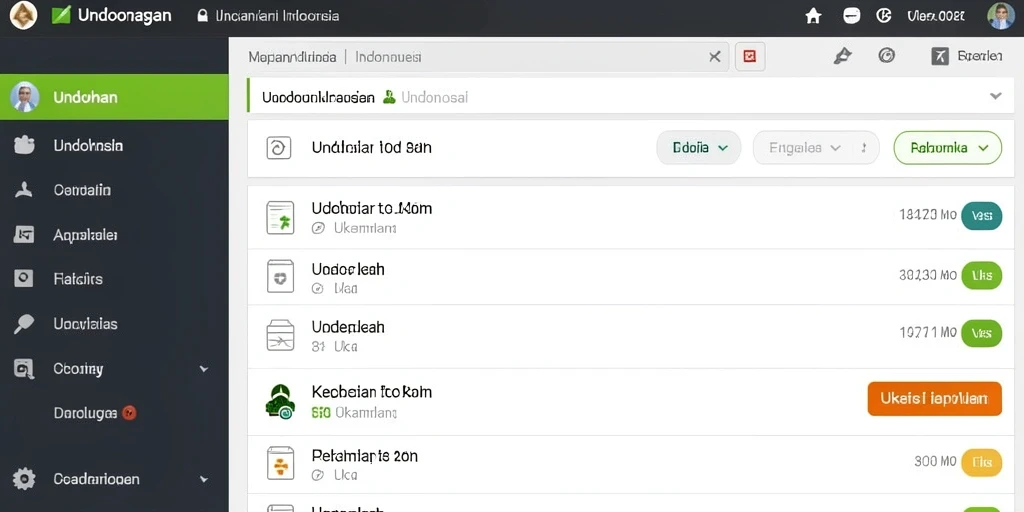Click the circular refresh icon in toolbar
Viewport: 1024px width, 512px height.
[x=886, y=56]
